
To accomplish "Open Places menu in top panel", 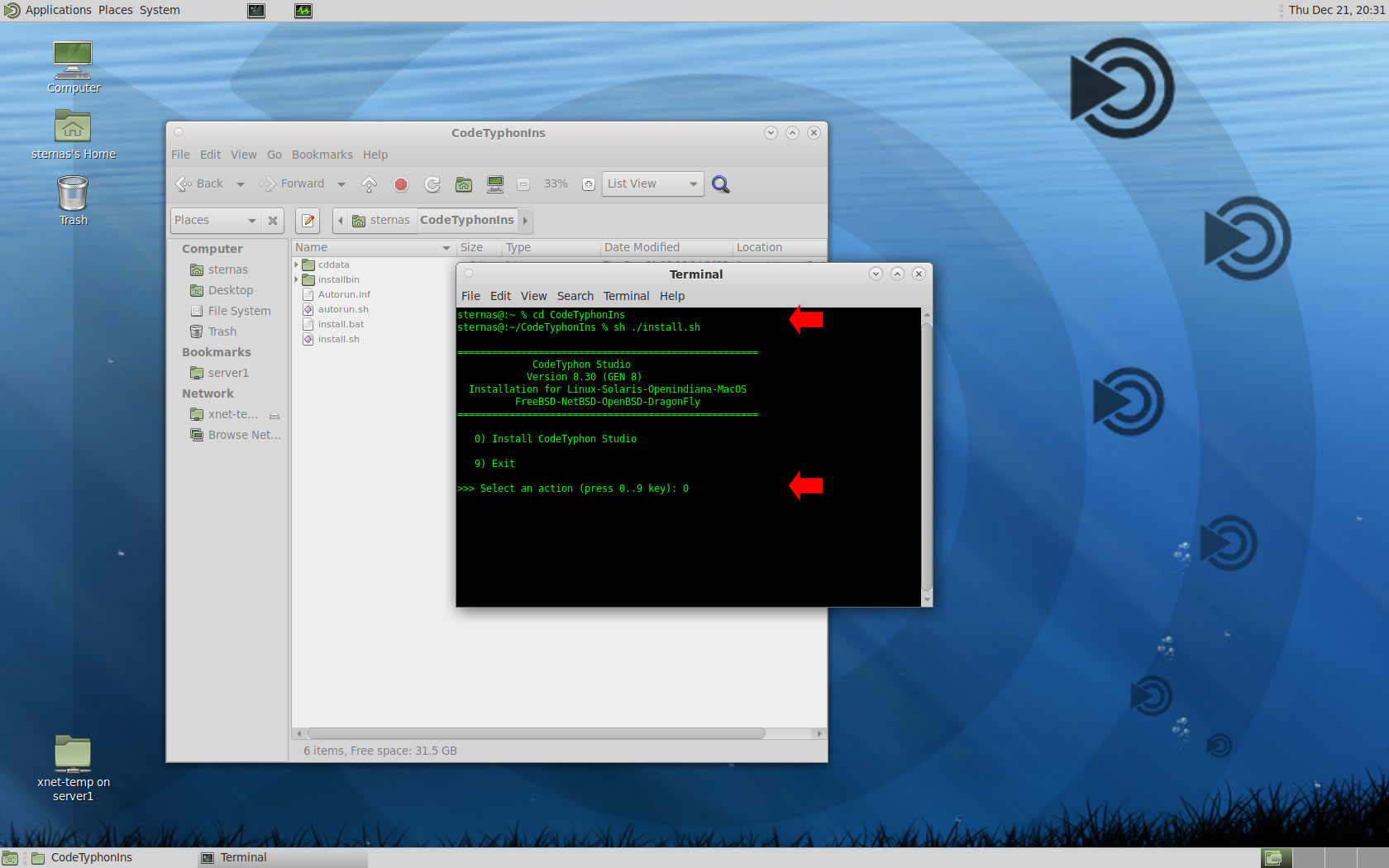I will [x=116, y=10].
